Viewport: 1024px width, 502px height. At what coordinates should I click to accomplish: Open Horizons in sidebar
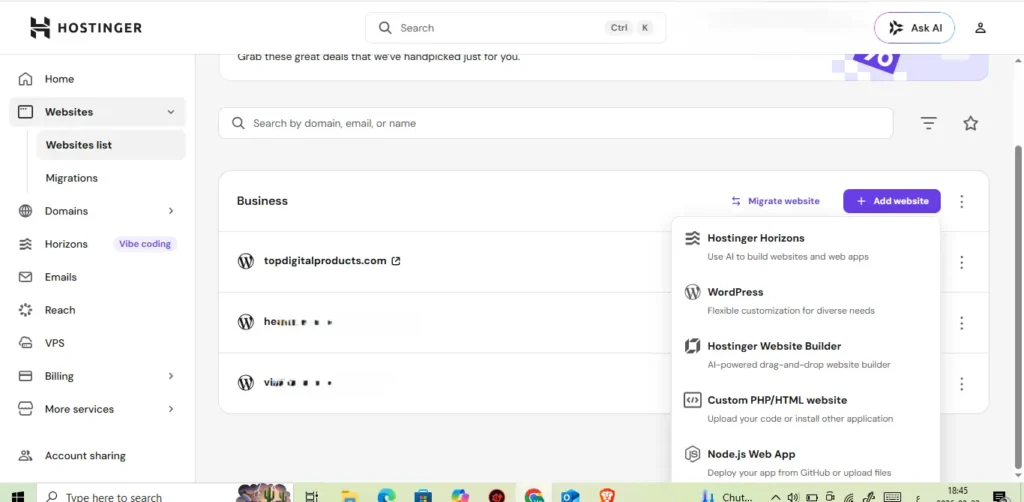coord(66,244)
